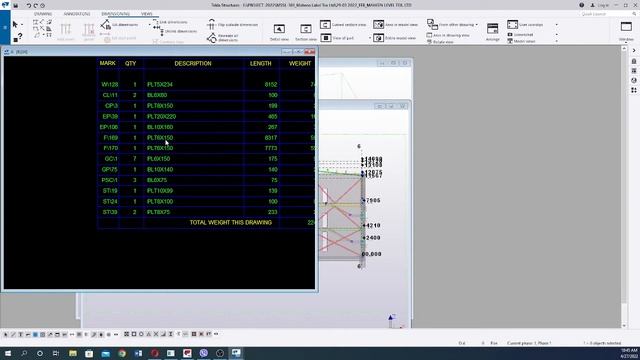Viewport: 640px width, 360px height.
Task: Expand the View of part dropdown arrow
Action: point(370,38)
